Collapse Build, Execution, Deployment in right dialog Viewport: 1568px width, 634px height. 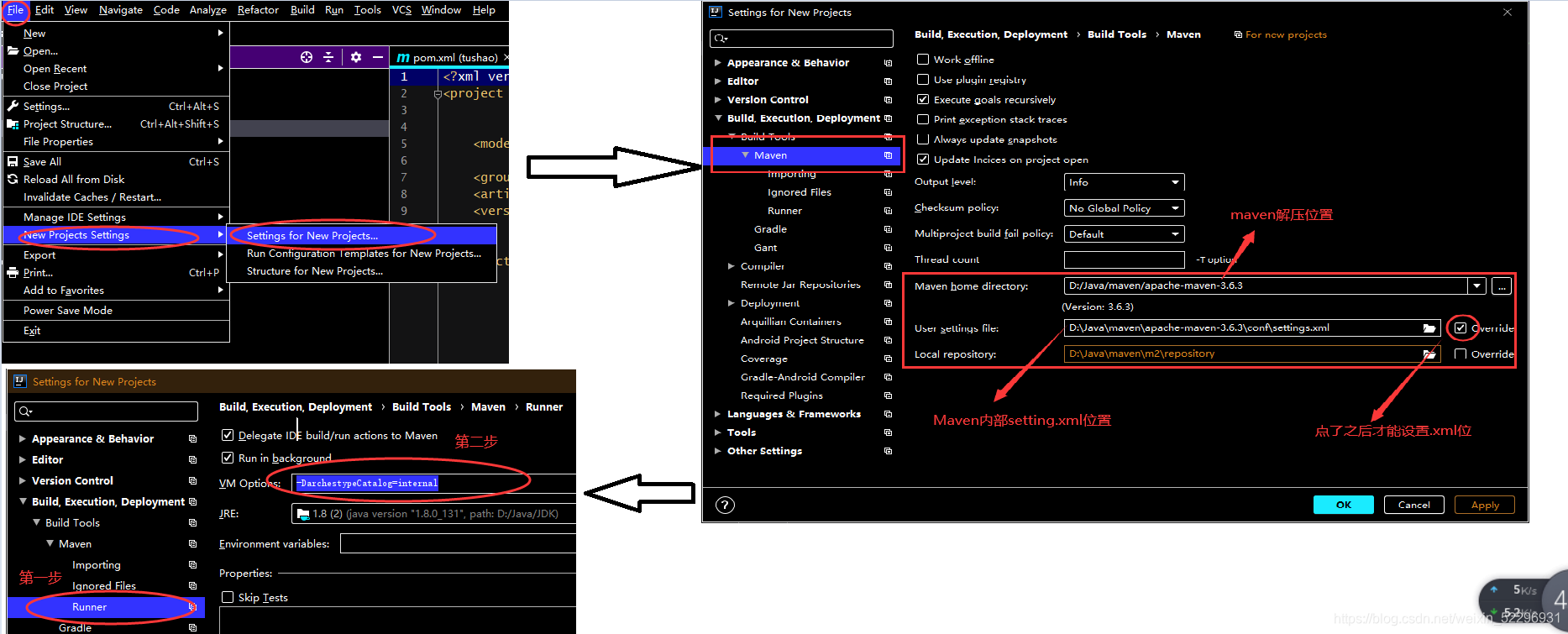point(718,118)
